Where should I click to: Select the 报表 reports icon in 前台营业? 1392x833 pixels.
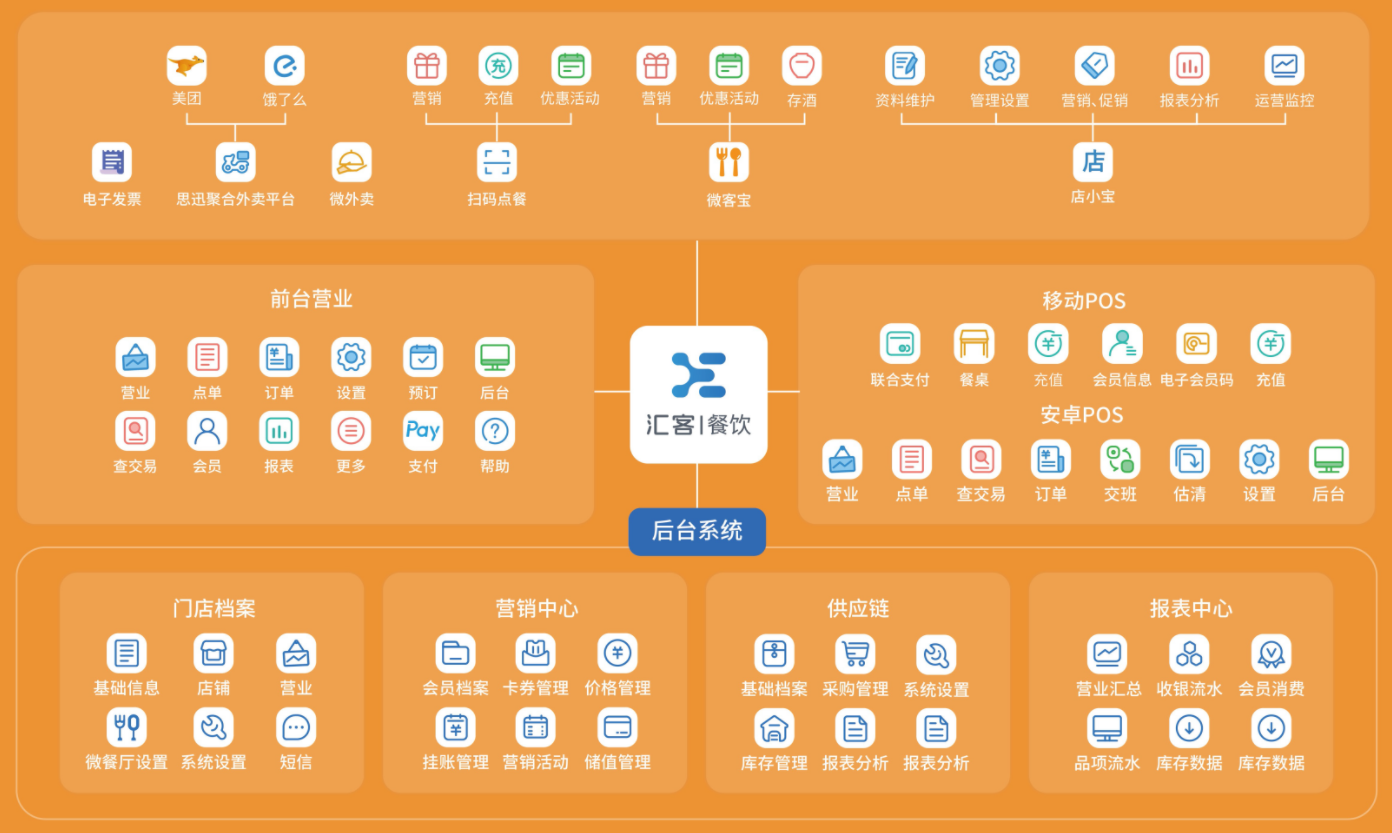coord(279,430)
